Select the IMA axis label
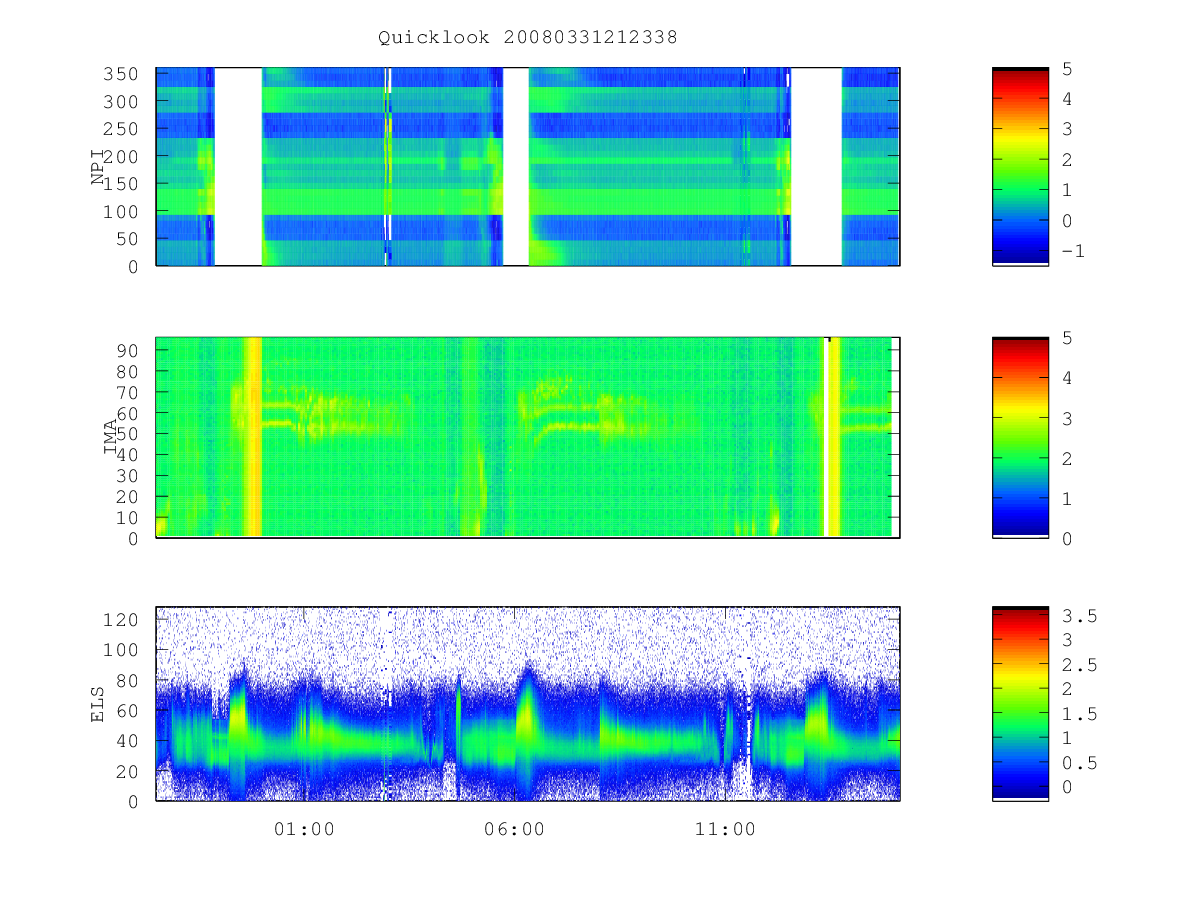Viewport: 1200px width, 900px height. tap(112, 438)
